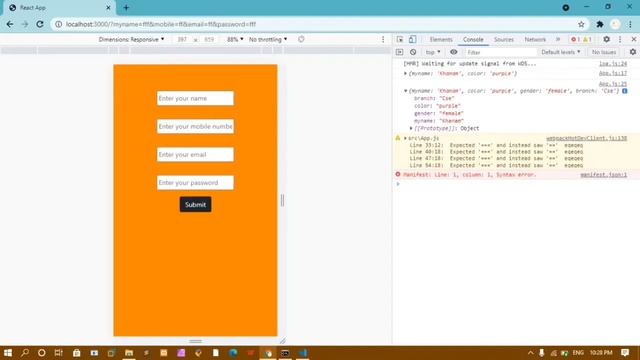The height and width of the screenshot is (360, 640).
Task: Open the extensions puzzle icon
Action: pyautogui.click(x=600, y=24)
